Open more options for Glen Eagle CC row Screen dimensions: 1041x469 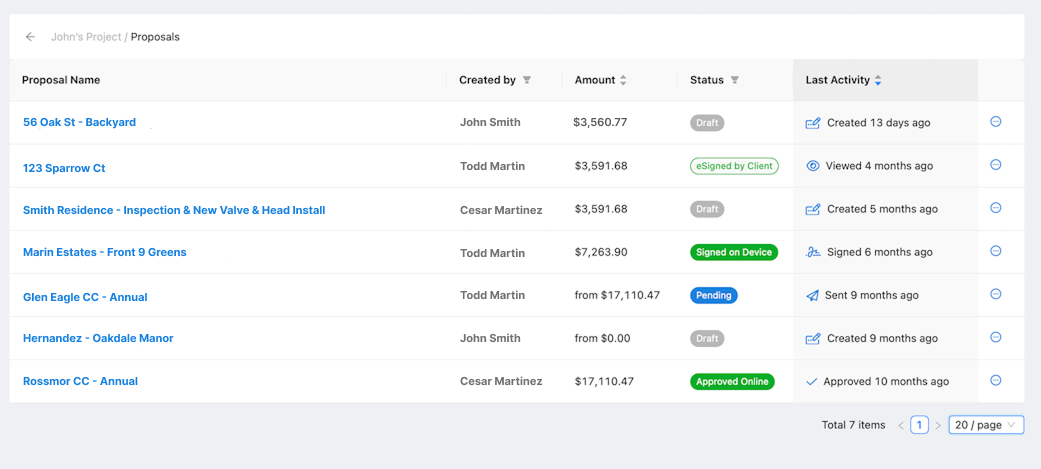point(995,294)
